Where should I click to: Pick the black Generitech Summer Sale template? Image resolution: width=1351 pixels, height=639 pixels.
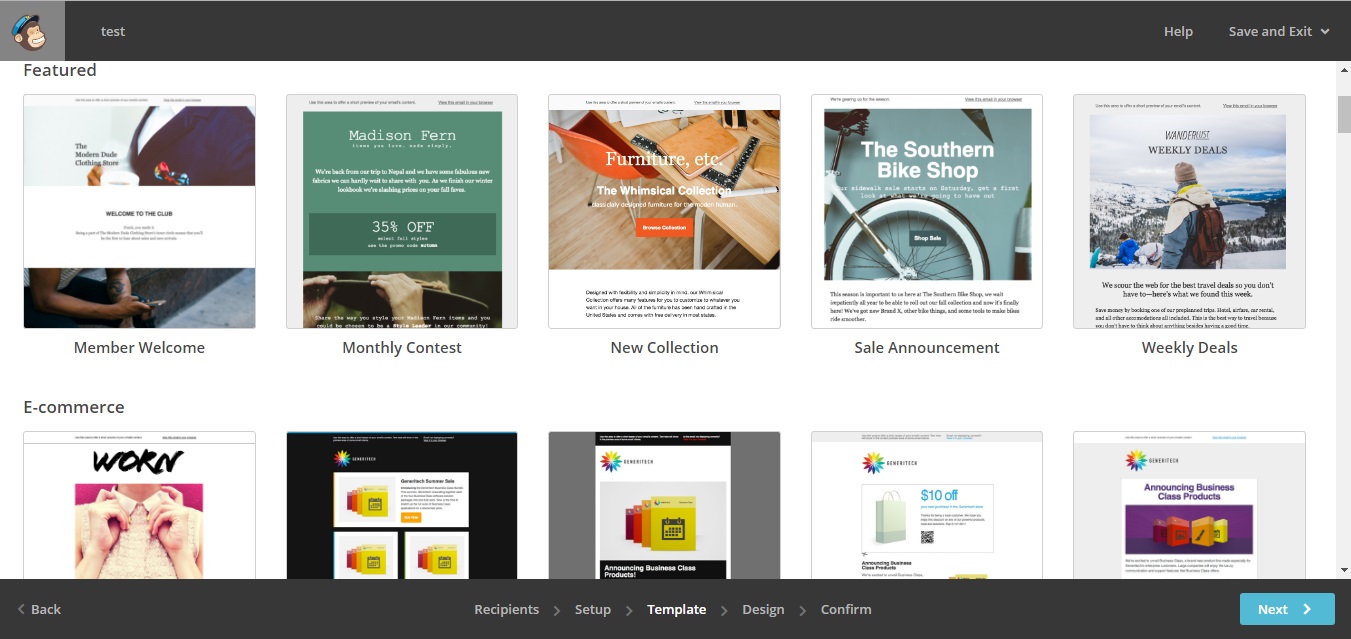[x=401, y=505]
